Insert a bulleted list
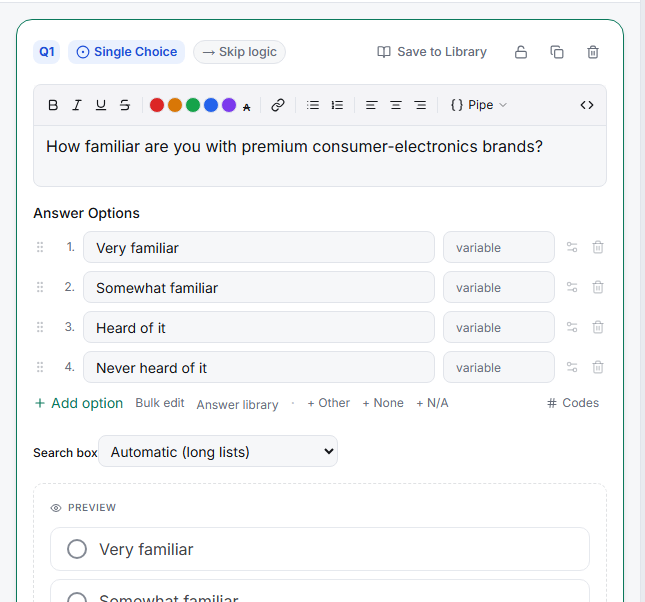 point(313,105)
